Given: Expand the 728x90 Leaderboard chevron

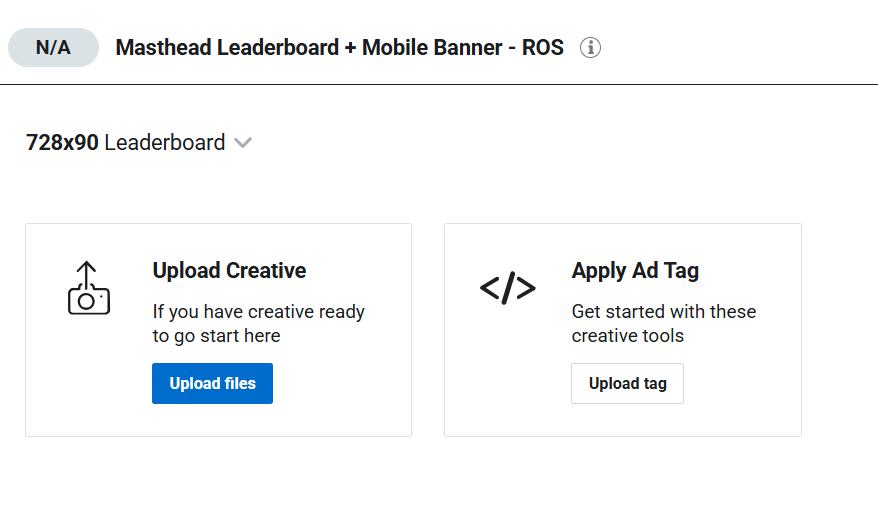Looking at the screenshot, I should (242, 143).
